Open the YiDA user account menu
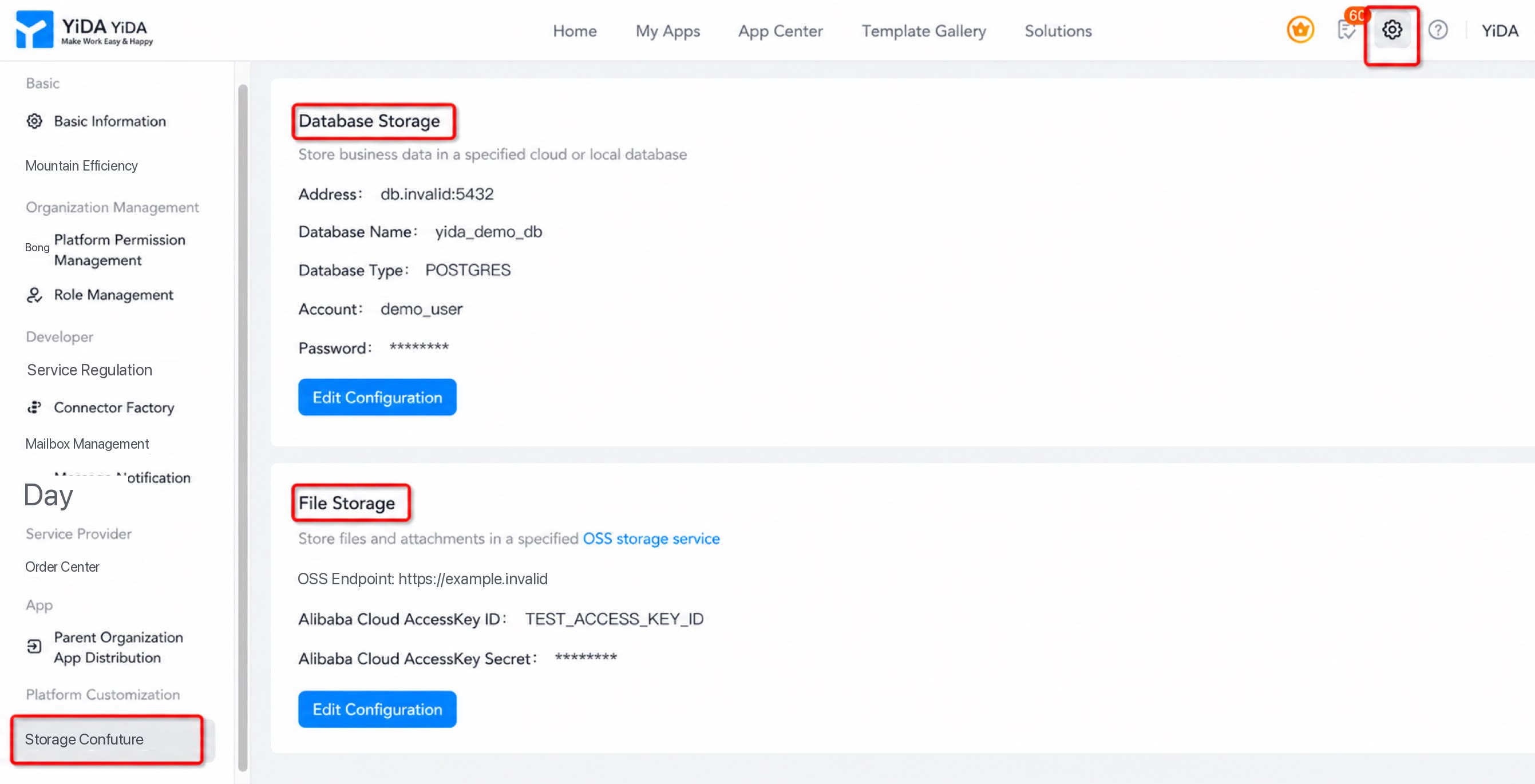Screen dimensions: 1535x784 1500,30
